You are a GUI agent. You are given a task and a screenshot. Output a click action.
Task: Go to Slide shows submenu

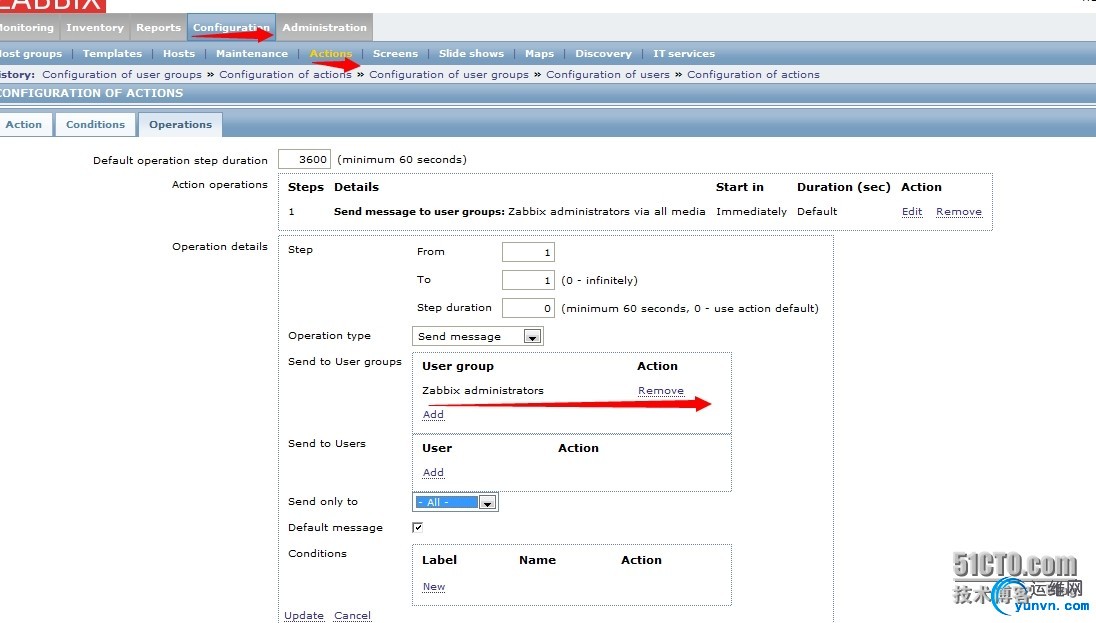tap(471, 53)
